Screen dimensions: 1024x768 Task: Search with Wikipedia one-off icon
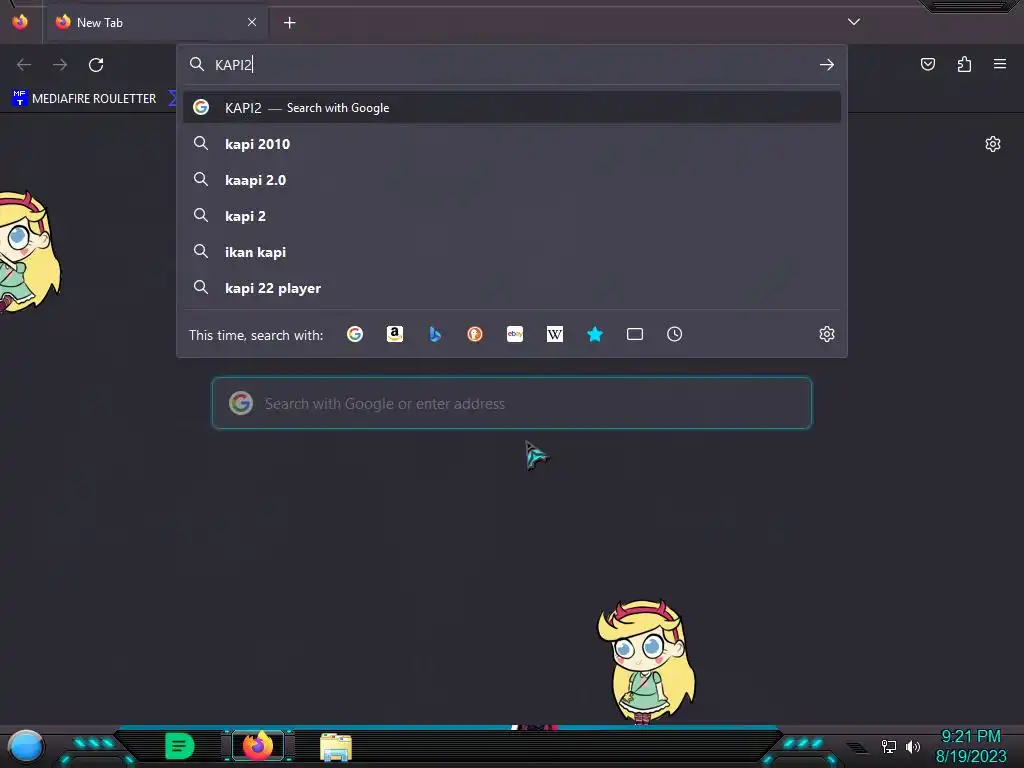click(554, 334)
